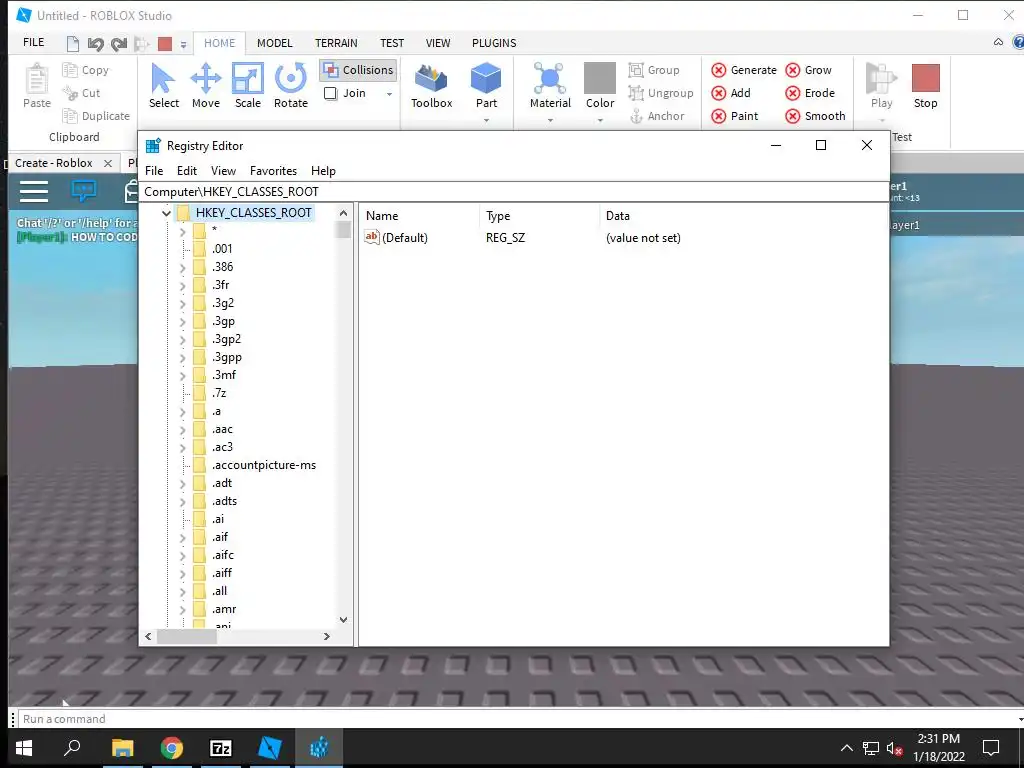
Task: Pick the Rotate tool
Action: [291, 86]
